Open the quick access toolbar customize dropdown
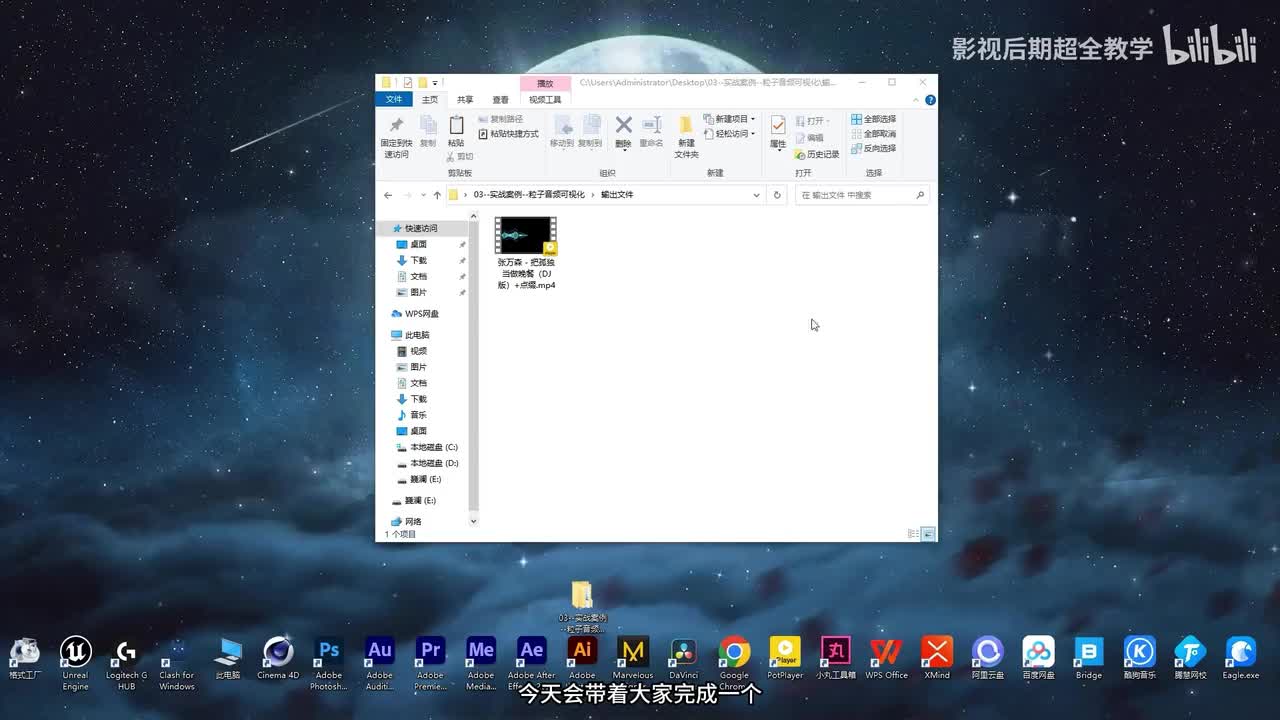1280x720 pixels. [435, 83]
